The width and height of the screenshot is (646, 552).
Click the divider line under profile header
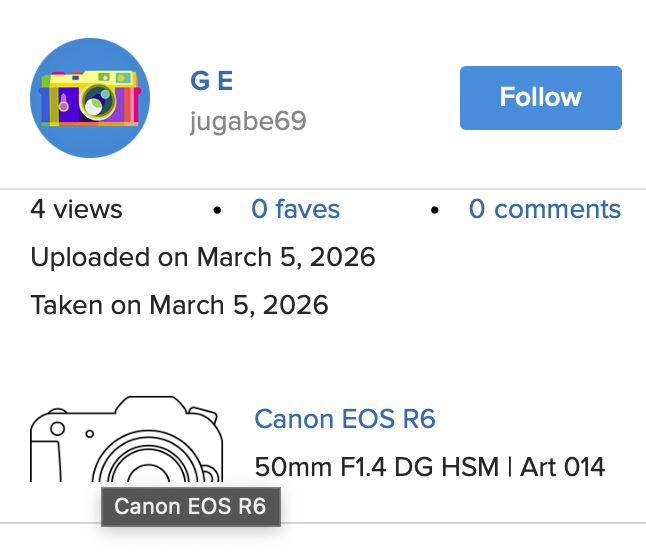pos(323,188)
